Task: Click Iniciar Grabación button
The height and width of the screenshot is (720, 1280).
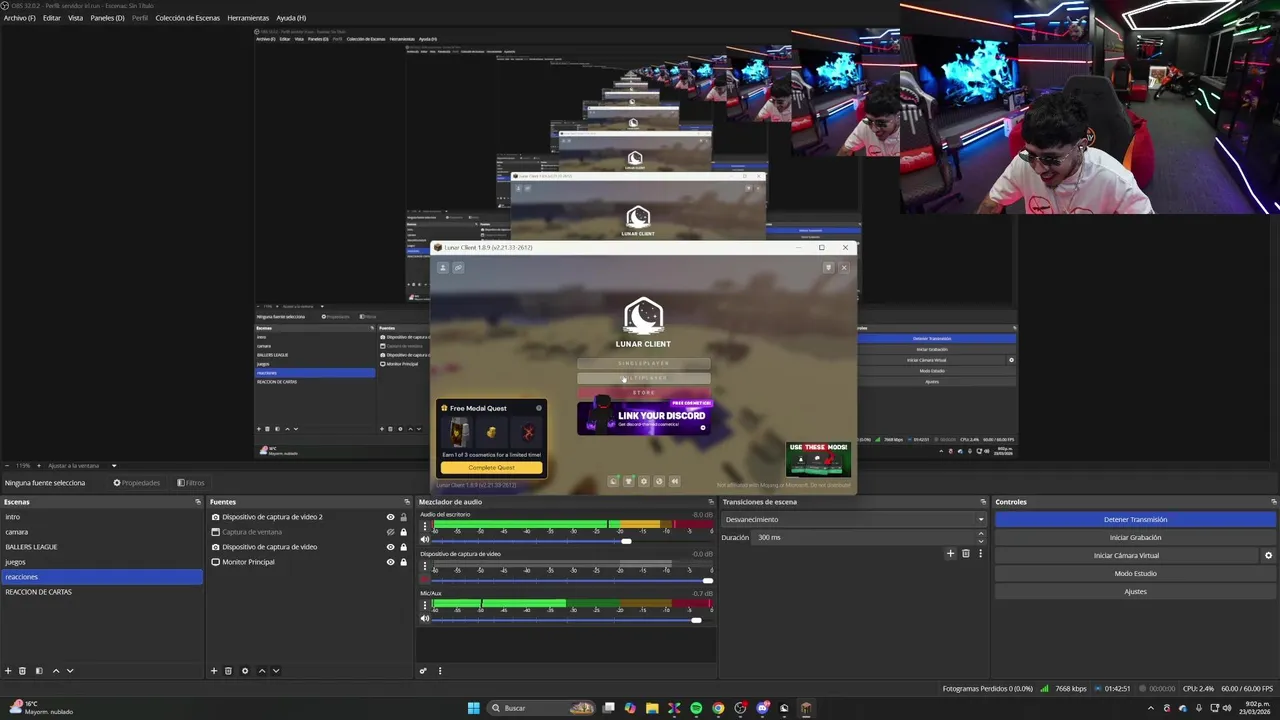Action: 1135,537
